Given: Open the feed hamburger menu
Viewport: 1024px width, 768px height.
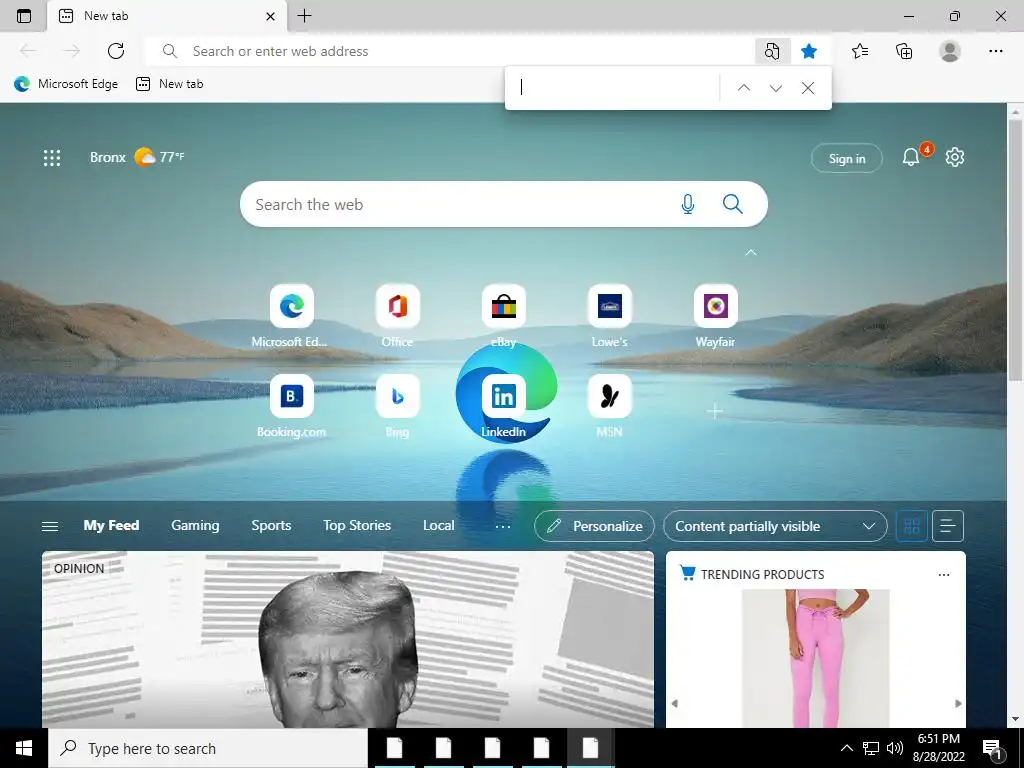Looking at the screenshot, I should [x=50, y=526].
